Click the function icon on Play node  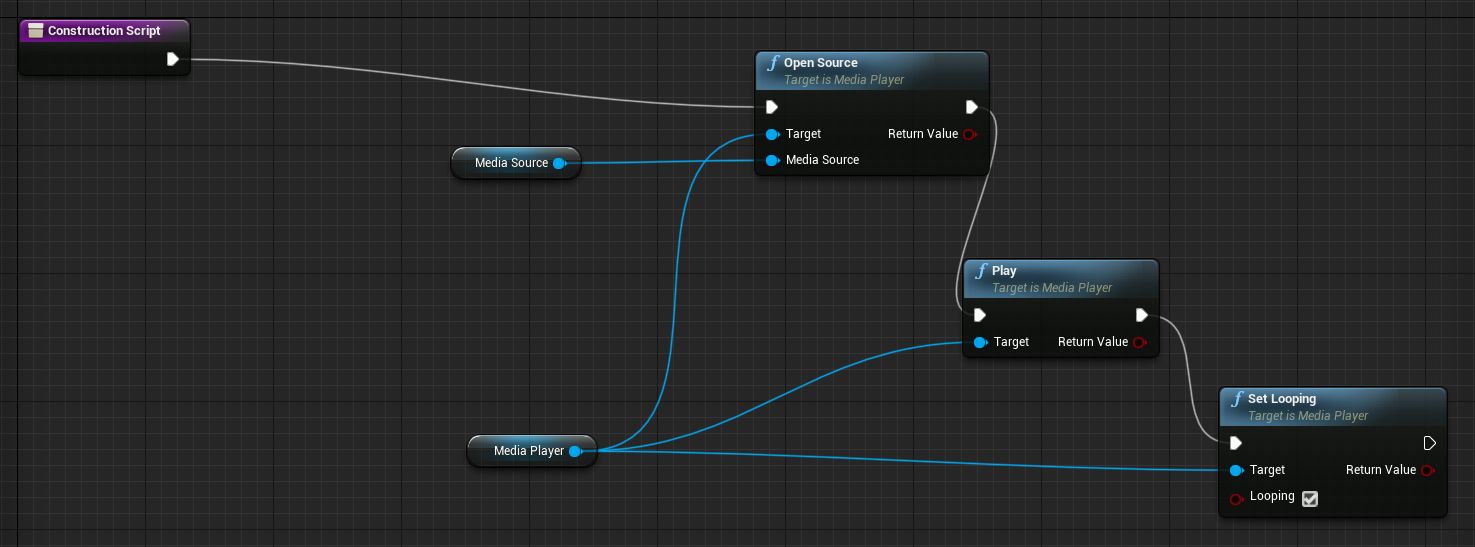tap(980, 271)
